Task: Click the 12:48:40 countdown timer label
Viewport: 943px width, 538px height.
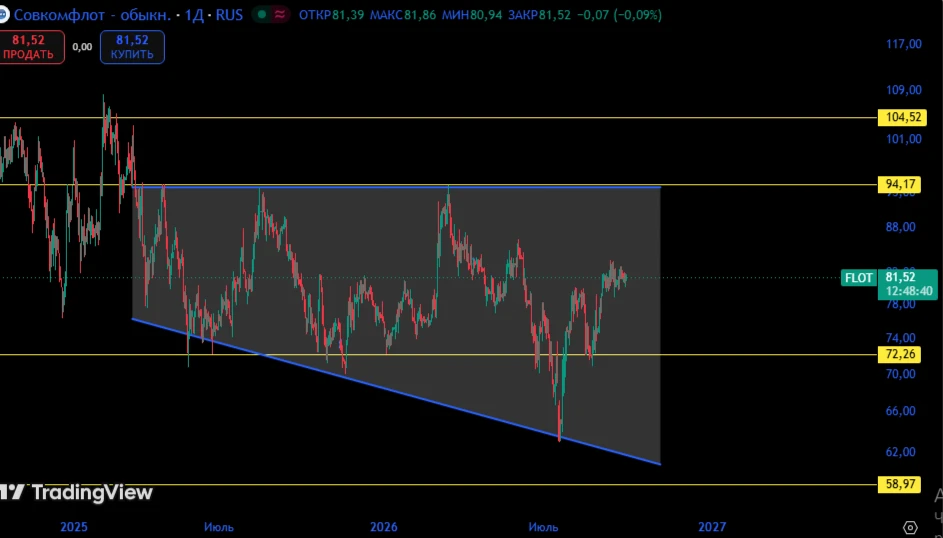Action: coord(908,292)
